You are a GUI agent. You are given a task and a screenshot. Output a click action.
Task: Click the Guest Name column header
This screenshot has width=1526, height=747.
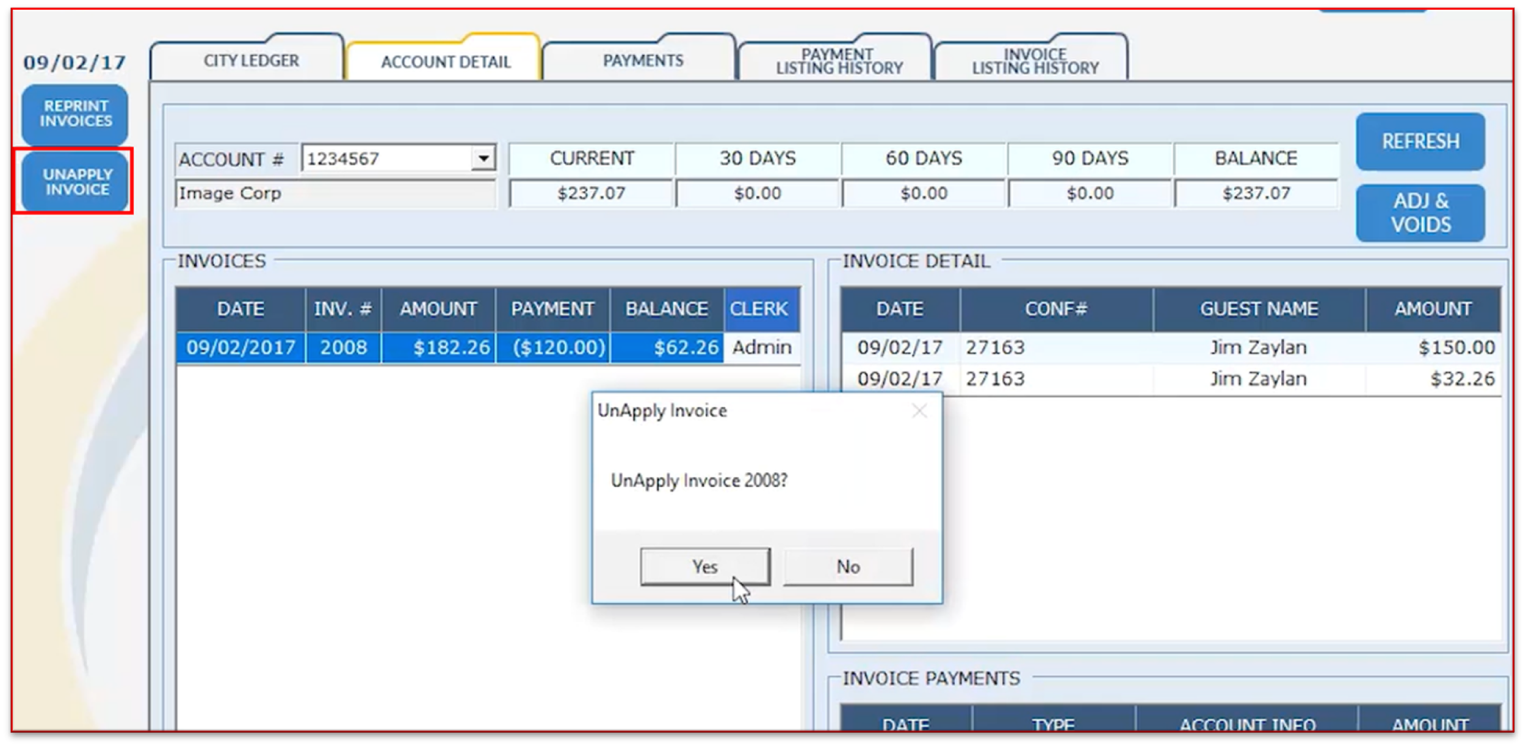pos(1258,310)
